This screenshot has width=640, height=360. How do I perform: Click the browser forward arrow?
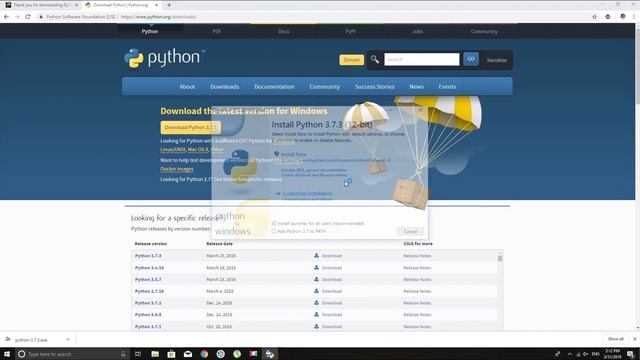[17, 17]
